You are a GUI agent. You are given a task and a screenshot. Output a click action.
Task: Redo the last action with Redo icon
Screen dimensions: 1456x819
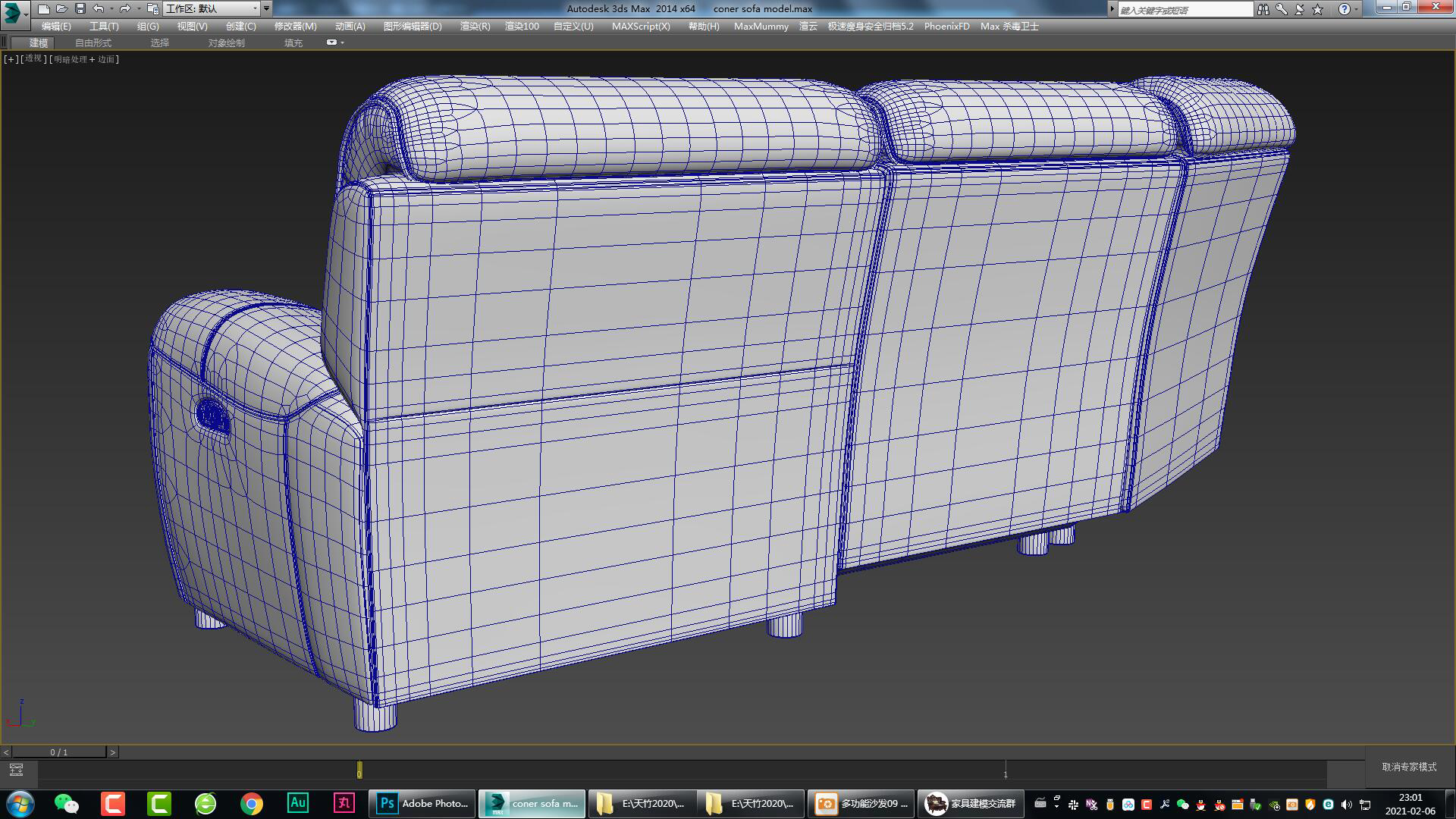127,9
